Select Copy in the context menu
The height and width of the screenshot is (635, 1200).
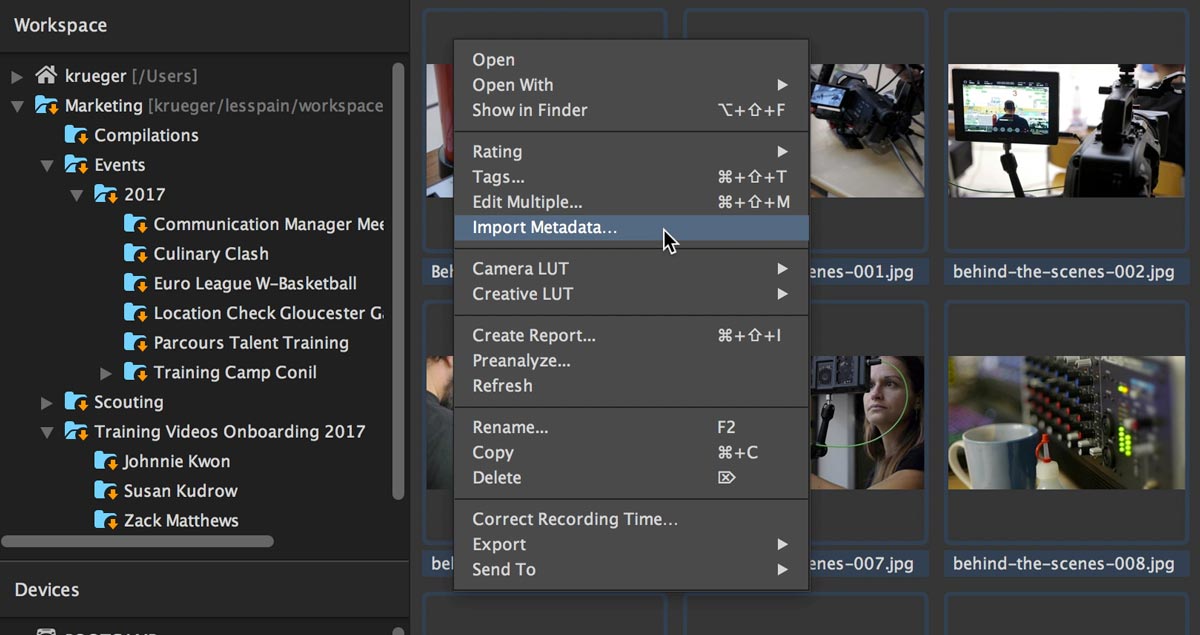tap(631, 453)
